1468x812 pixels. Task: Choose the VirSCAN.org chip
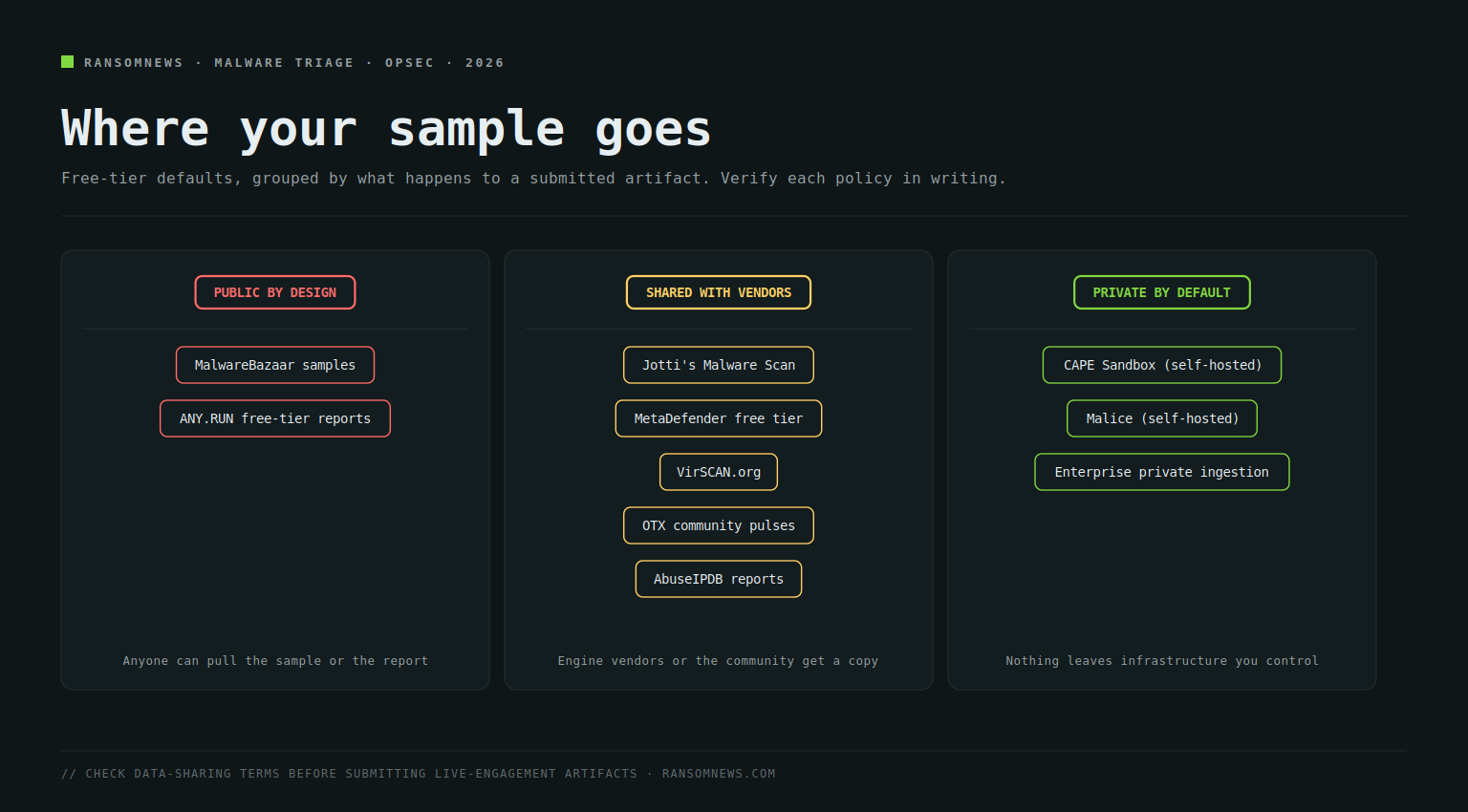tap(719, 472)
